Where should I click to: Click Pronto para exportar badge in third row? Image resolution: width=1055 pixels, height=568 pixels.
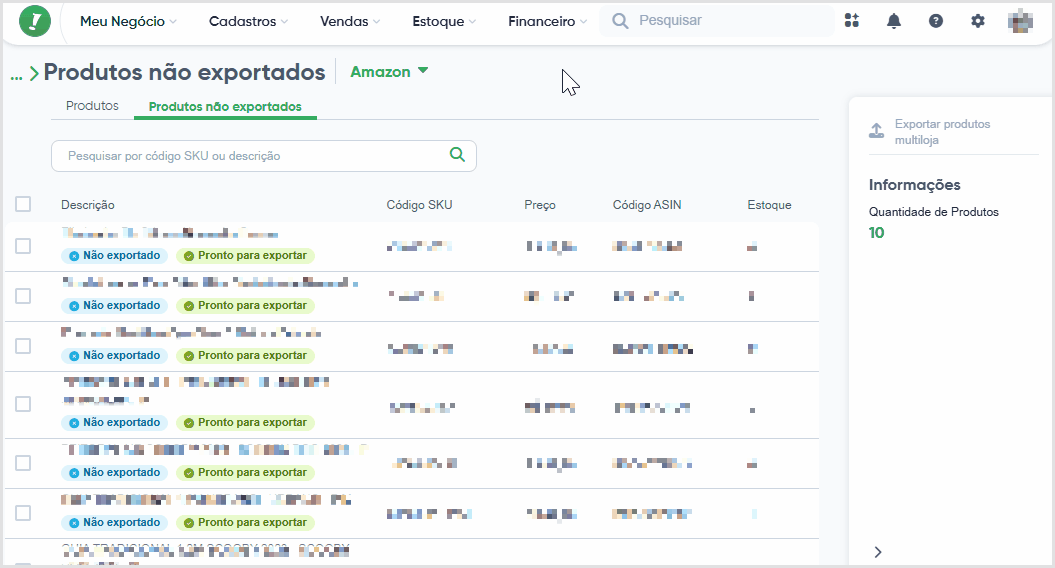[245, 355]
